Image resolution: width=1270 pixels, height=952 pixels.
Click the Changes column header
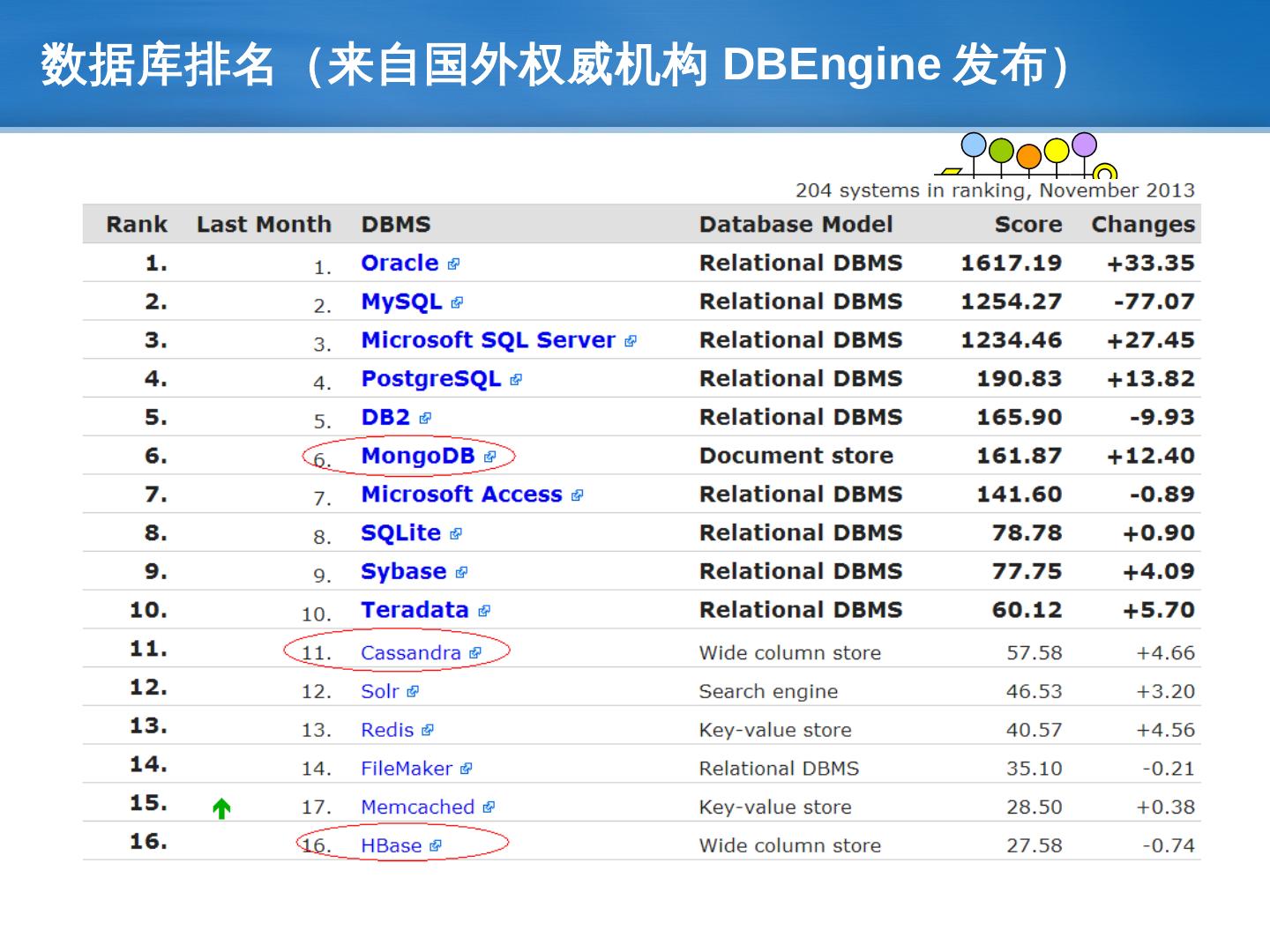tap(1142, 225)
